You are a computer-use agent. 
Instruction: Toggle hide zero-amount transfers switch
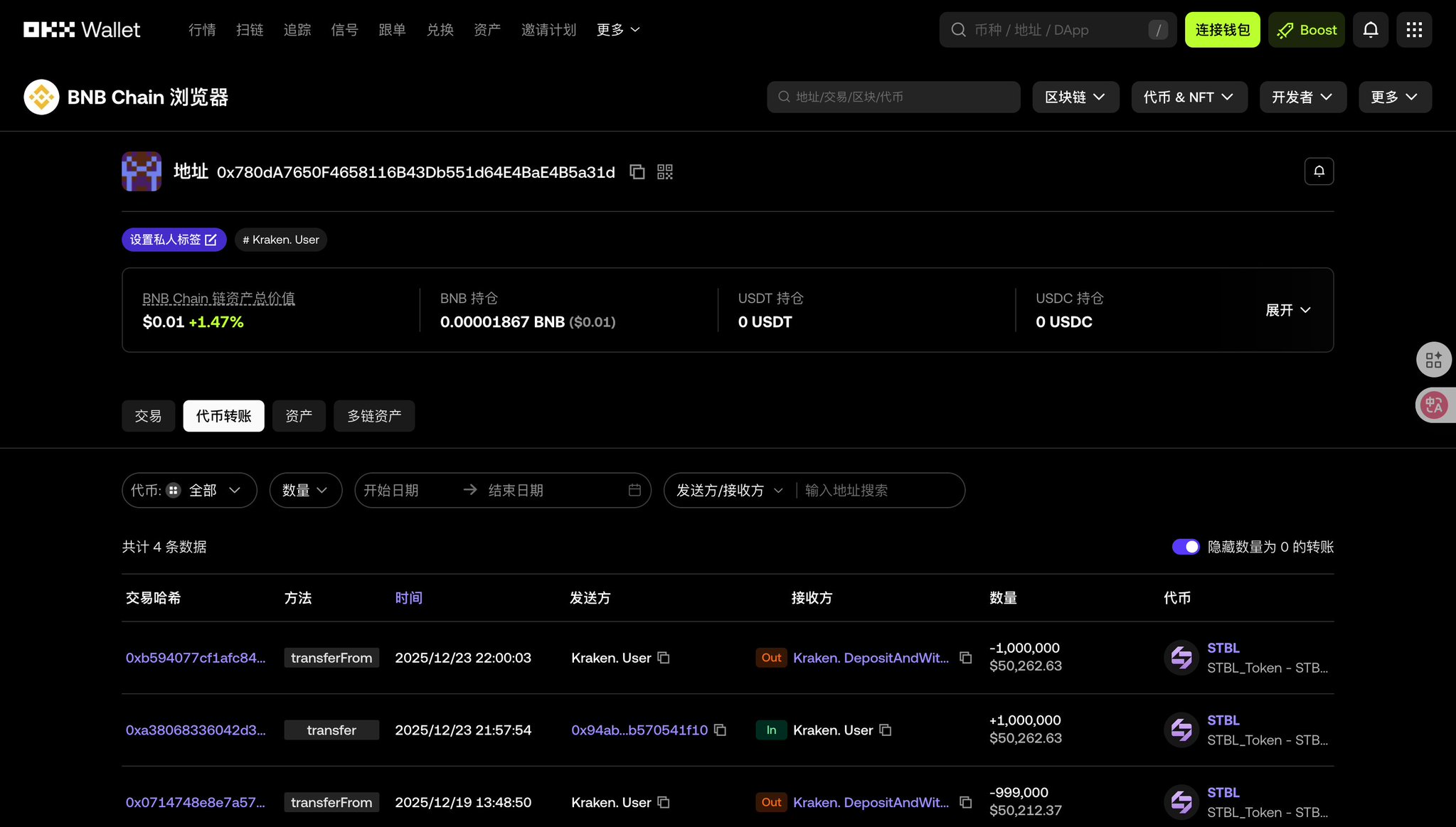coord(1185,547)
